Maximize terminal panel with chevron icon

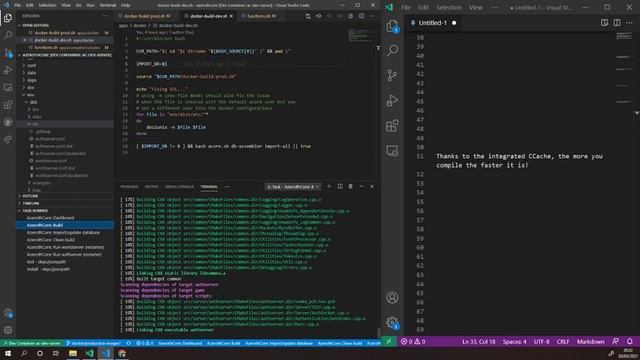click(x=361, y=187)
